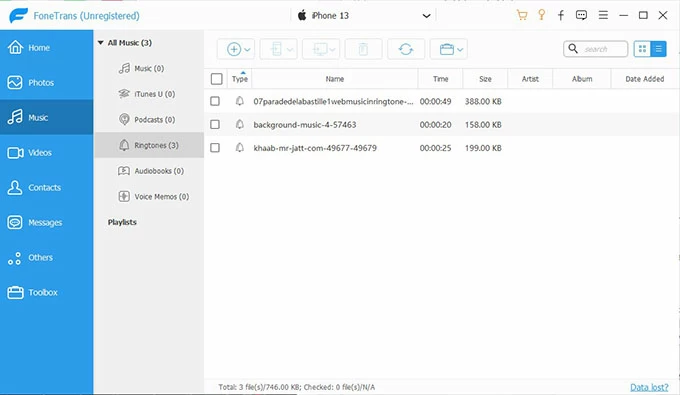Open the Facebook icon in title bar
Viewport: 680px width, 395px height.
561,15
